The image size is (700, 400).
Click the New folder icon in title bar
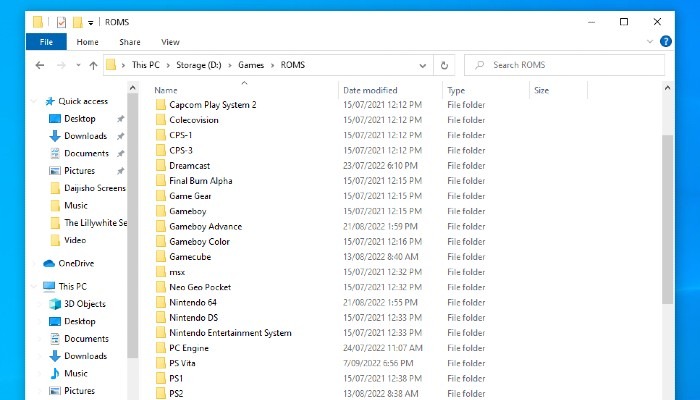click(x=78, y=22)
